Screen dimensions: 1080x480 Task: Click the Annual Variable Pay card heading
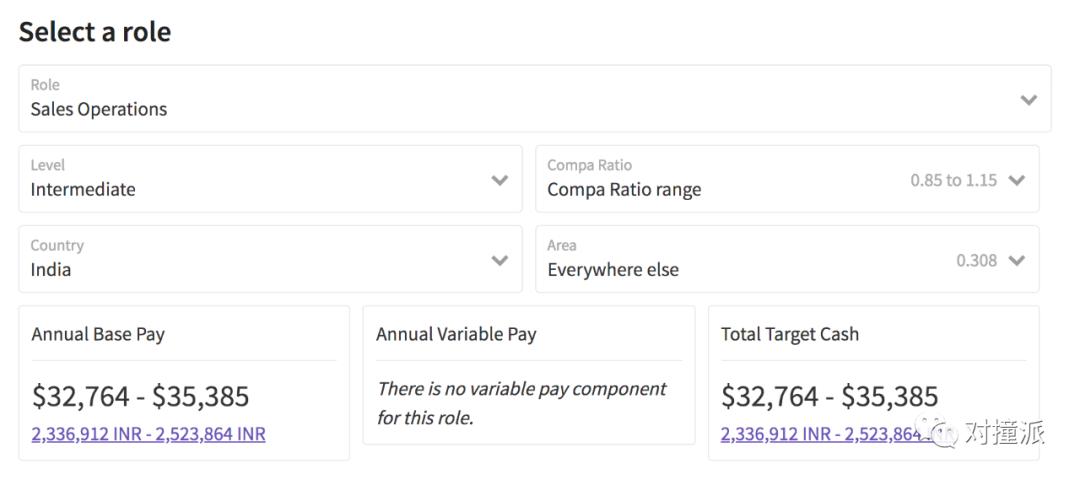(456, 335)
